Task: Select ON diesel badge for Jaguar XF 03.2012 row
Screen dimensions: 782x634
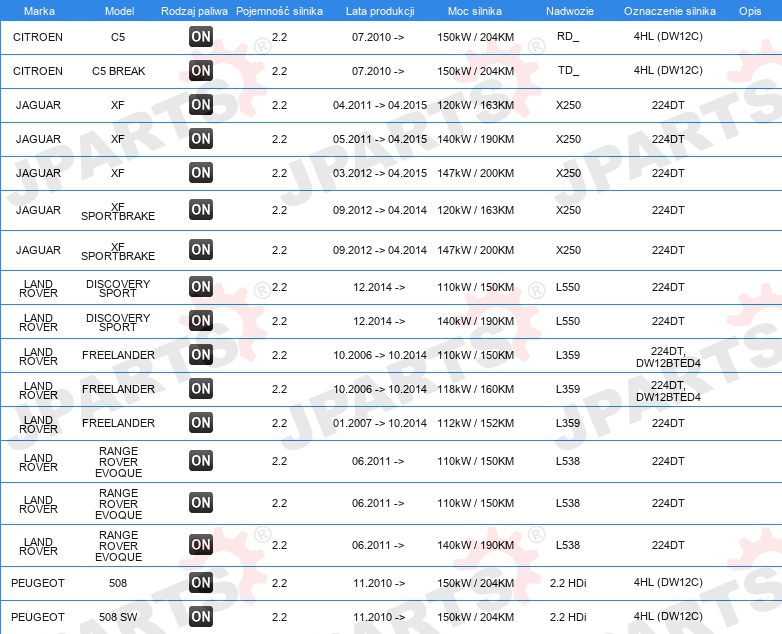Action: pyautogui.click(x=201, y=172)
